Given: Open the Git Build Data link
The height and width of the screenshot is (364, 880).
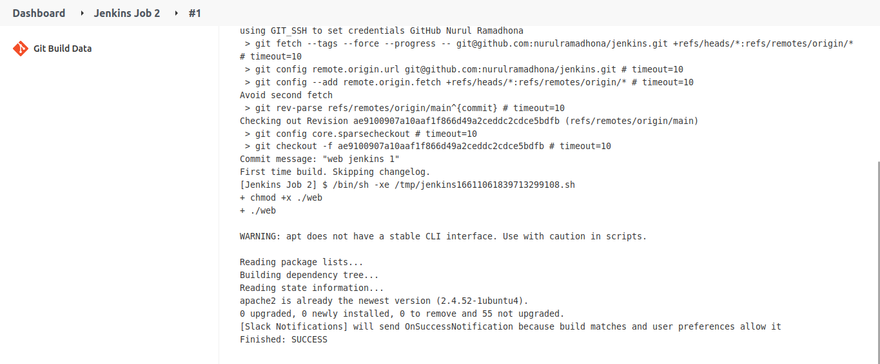Looking at the screenshot, I should 62,49.
